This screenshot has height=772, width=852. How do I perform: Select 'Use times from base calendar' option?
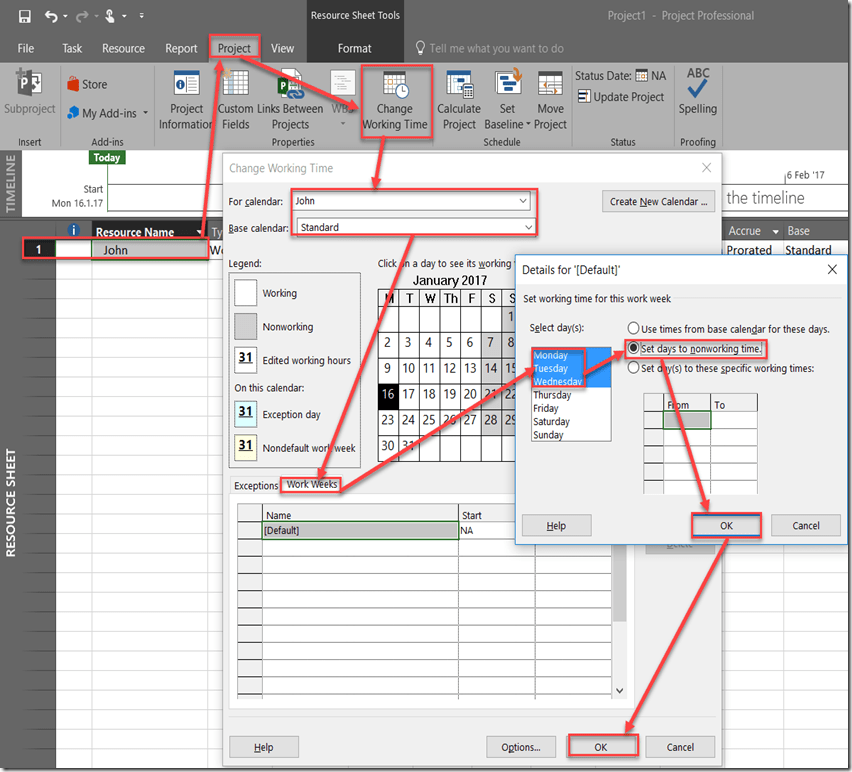pos(634,329)
